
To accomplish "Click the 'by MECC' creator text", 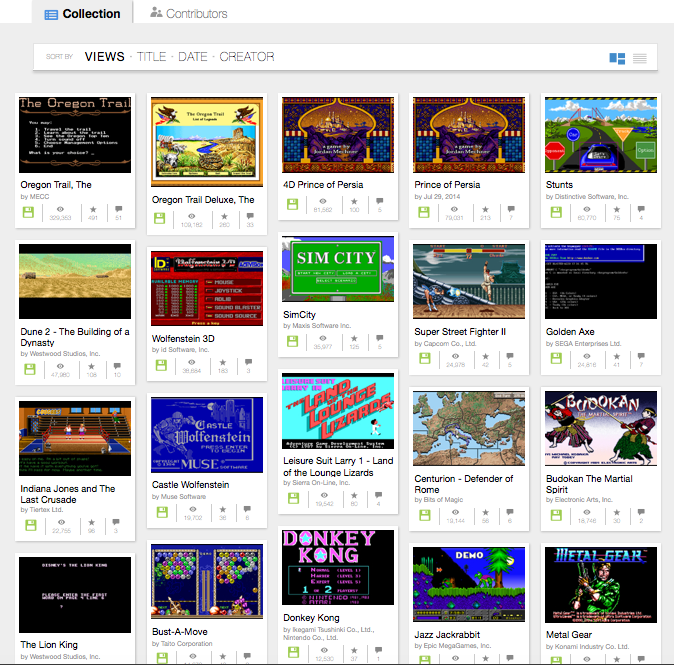I will pos(35,196).
